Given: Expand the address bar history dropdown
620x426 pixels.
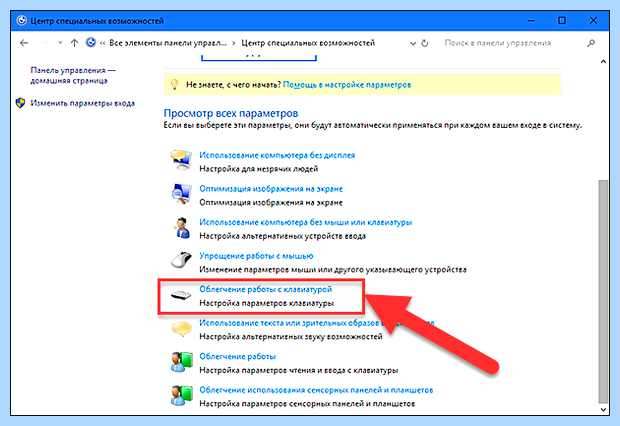Looking at the screenshot, I should click(413, 43).
